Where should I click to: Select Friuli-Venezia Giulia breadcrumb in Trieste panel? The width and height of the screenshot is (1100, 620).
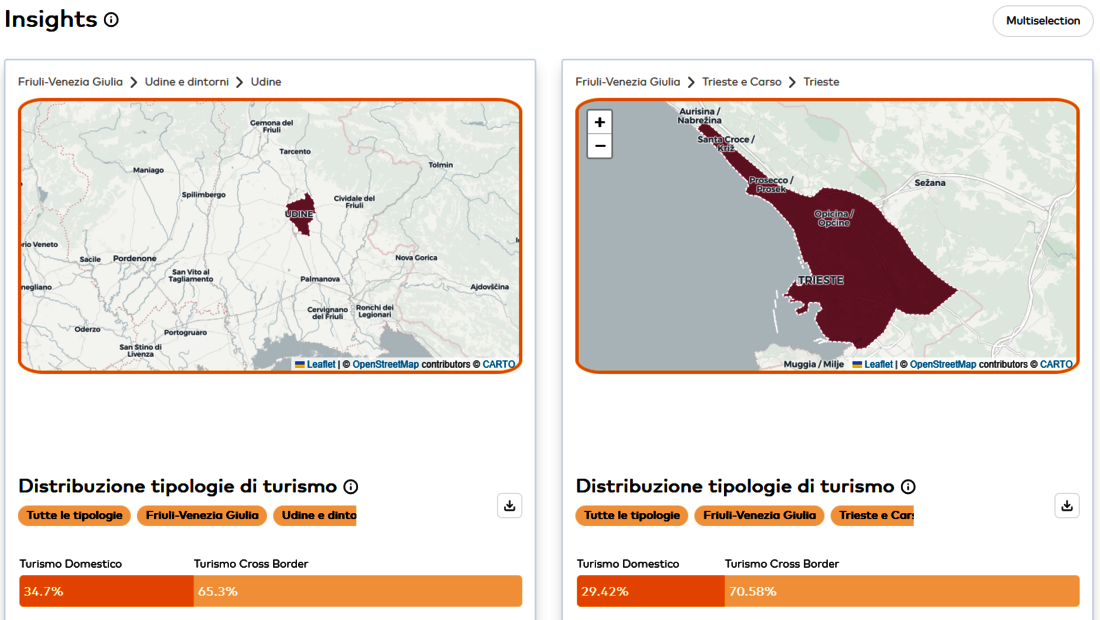click(627, 82)
